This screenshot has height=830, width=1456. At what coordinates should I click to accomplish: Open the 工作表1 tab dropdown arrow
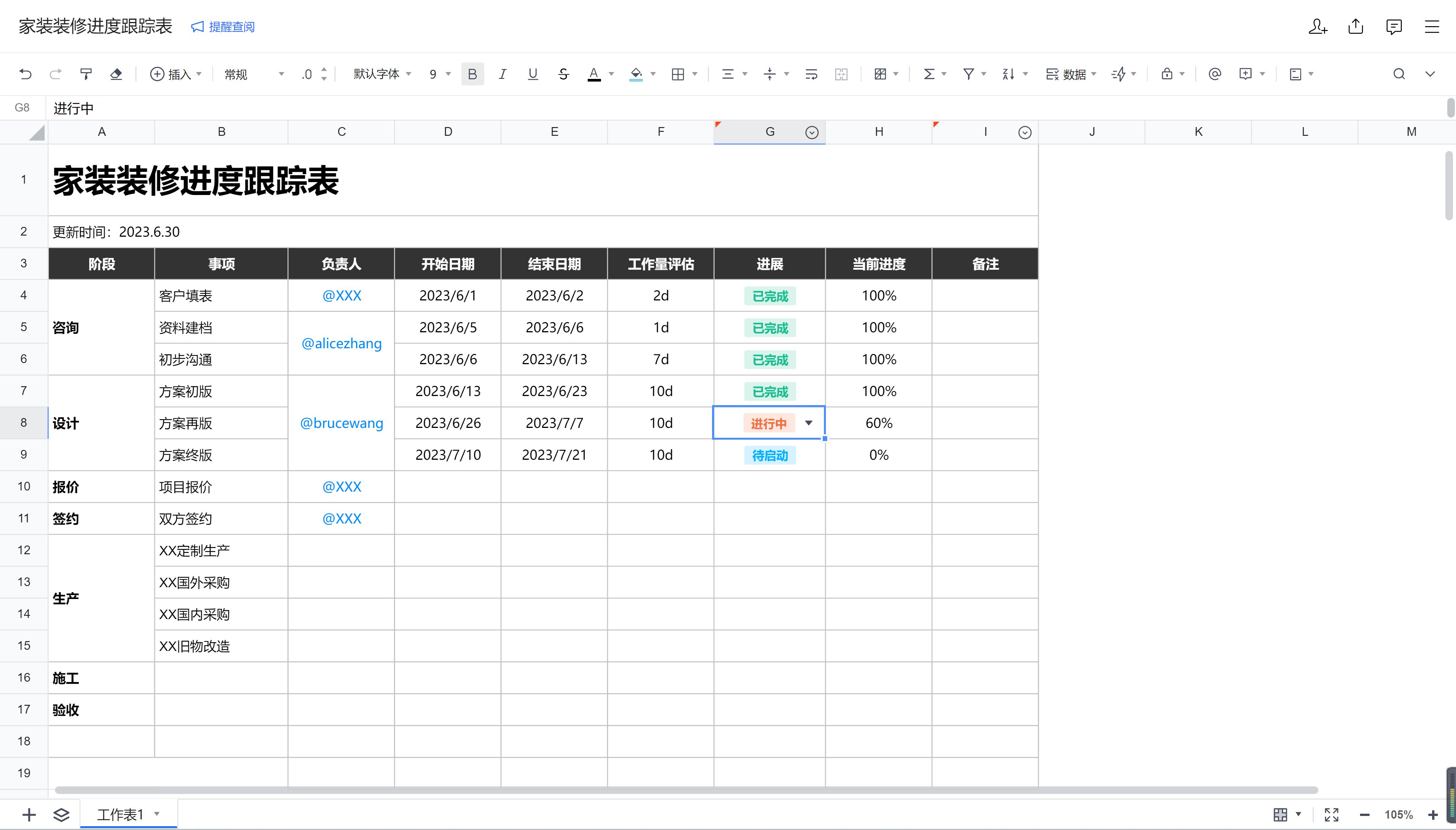157,814
